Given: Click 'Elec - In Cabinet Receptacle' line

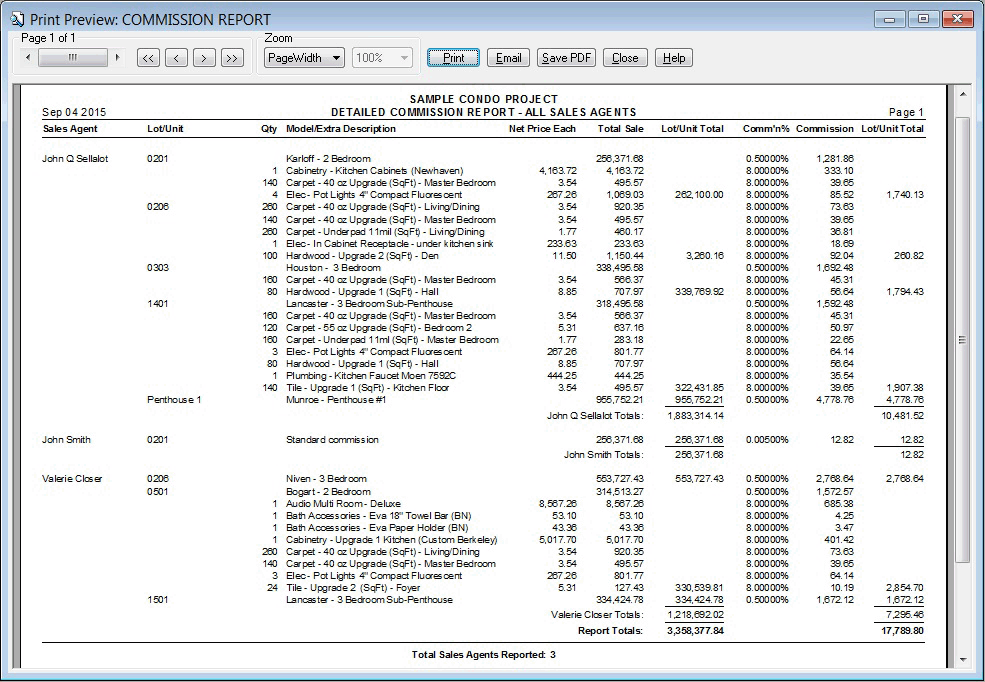Looking at the screenshot, I should click(389, 244).
